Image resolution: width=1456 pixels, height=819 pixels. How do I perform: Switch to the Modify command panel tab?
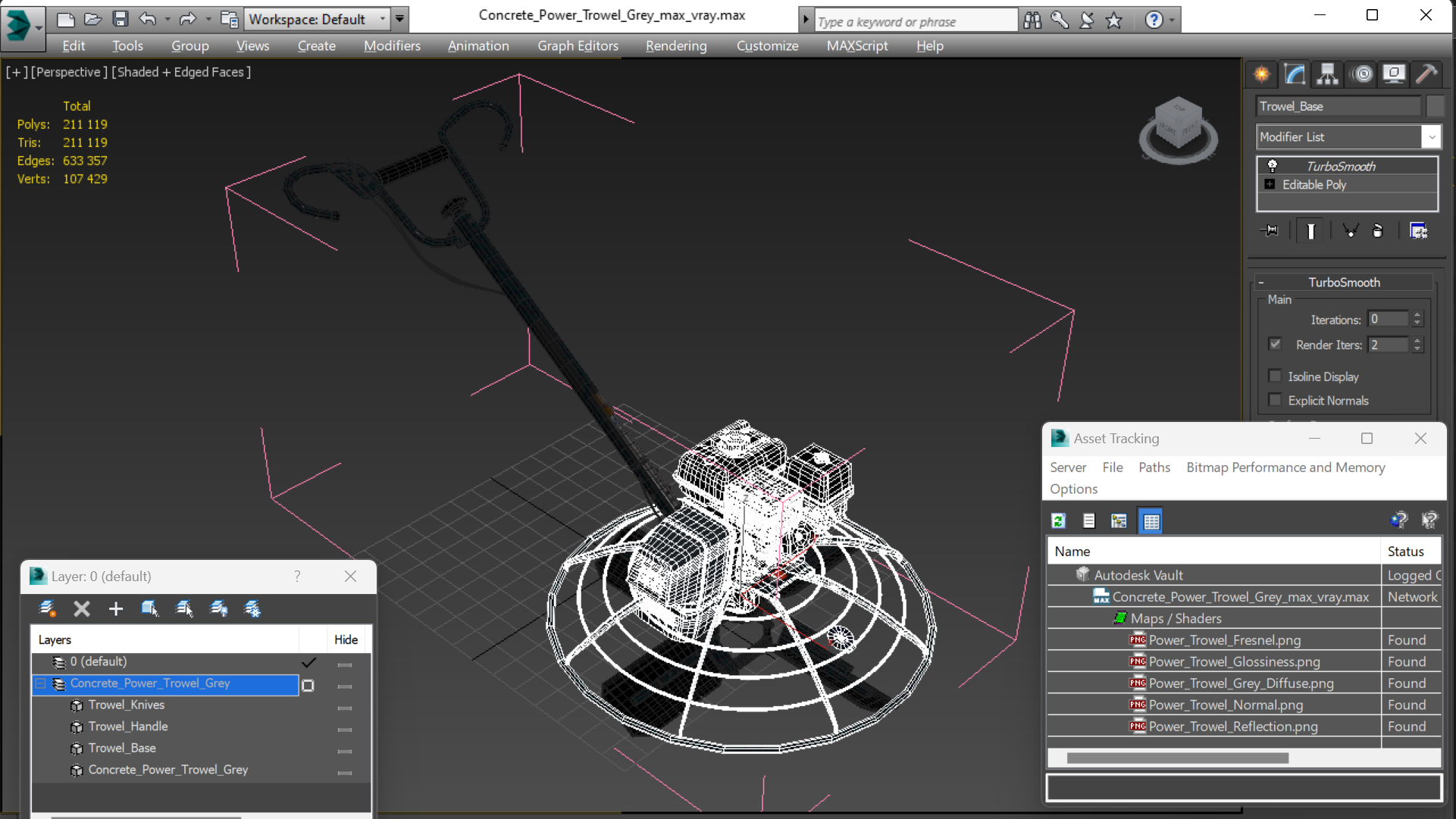click(x=1295, y=73)
